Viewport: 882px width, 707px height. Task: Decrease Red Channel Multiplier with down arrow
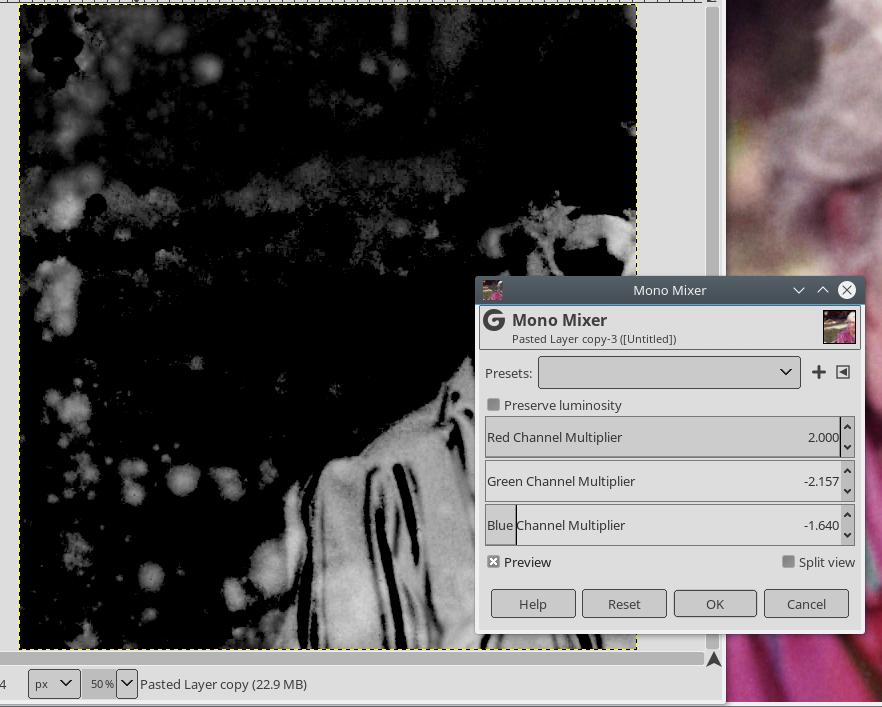(848, 447)
